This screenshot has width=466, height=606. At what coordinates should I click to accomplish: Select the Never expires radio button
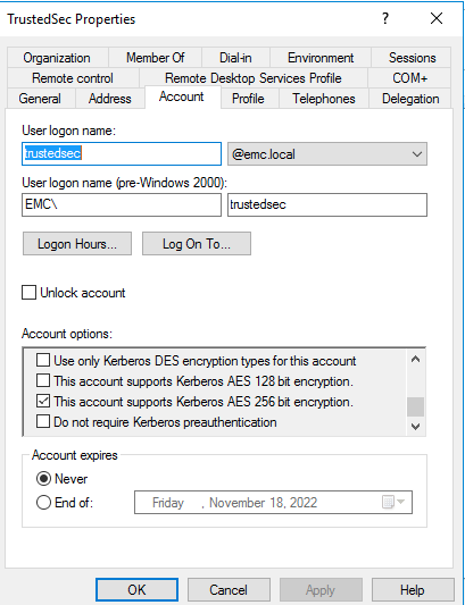43,478
